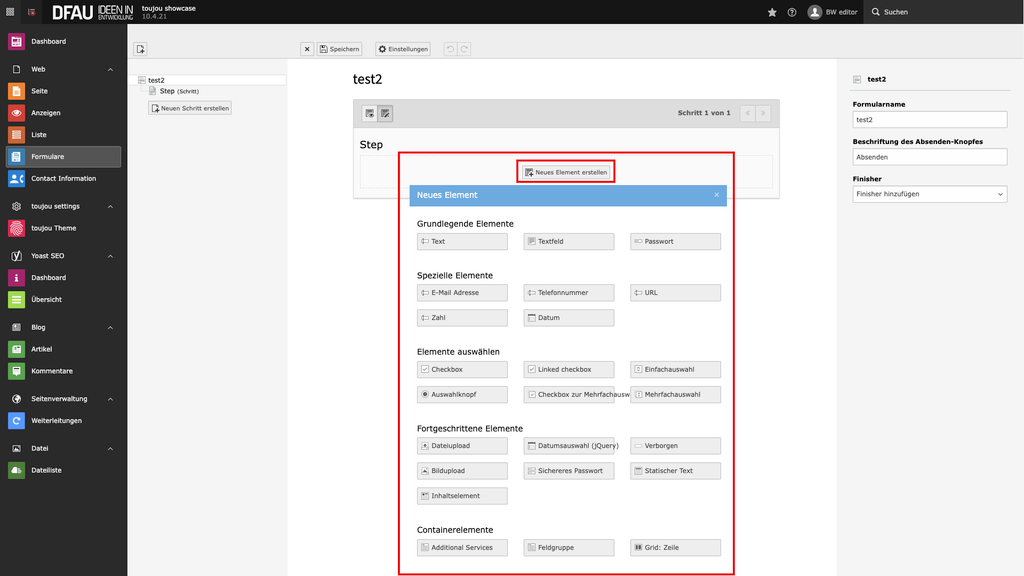Go to next step arrow
Screen dimensions: 1024x576
(763, 113)
